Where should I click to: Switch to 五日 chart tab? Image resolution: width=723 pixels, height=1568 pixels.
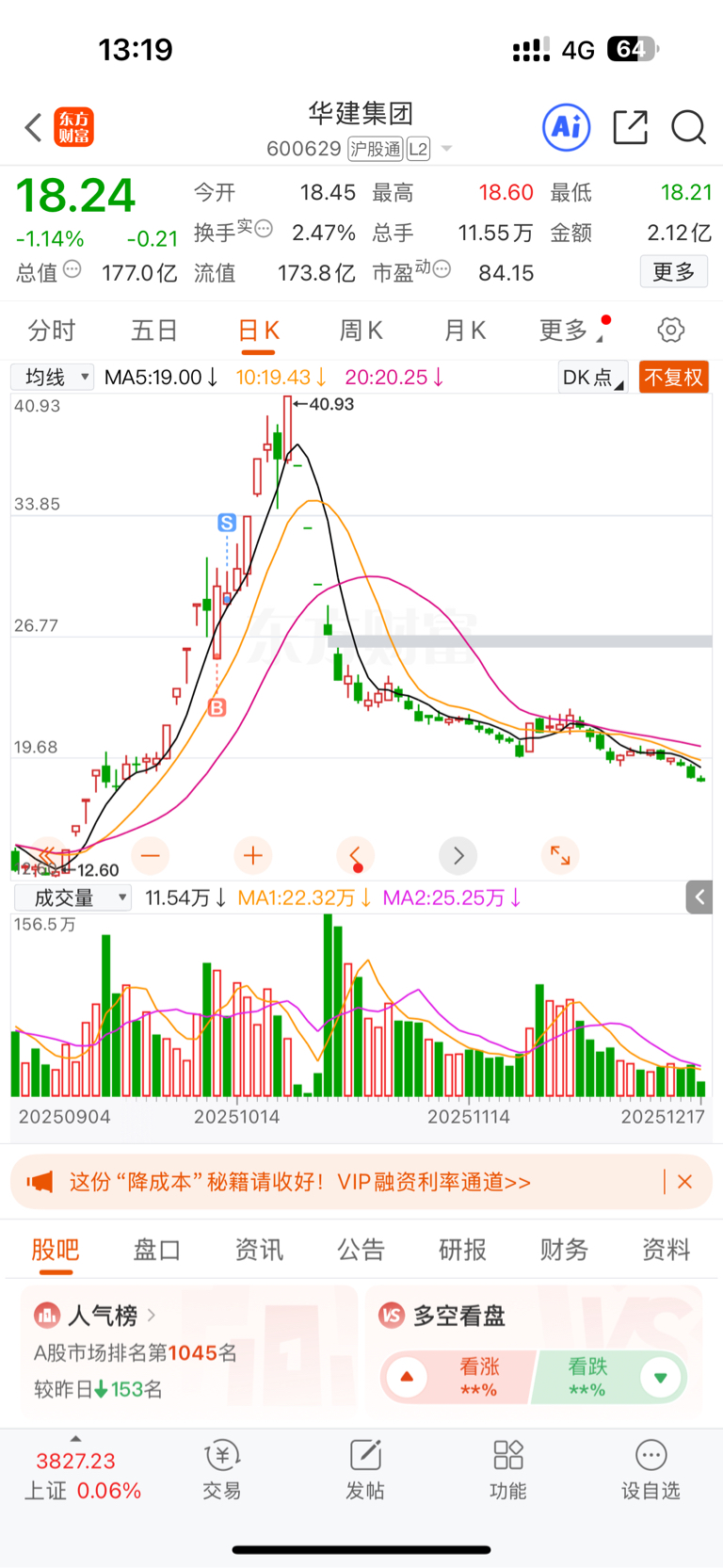[154, 331]
